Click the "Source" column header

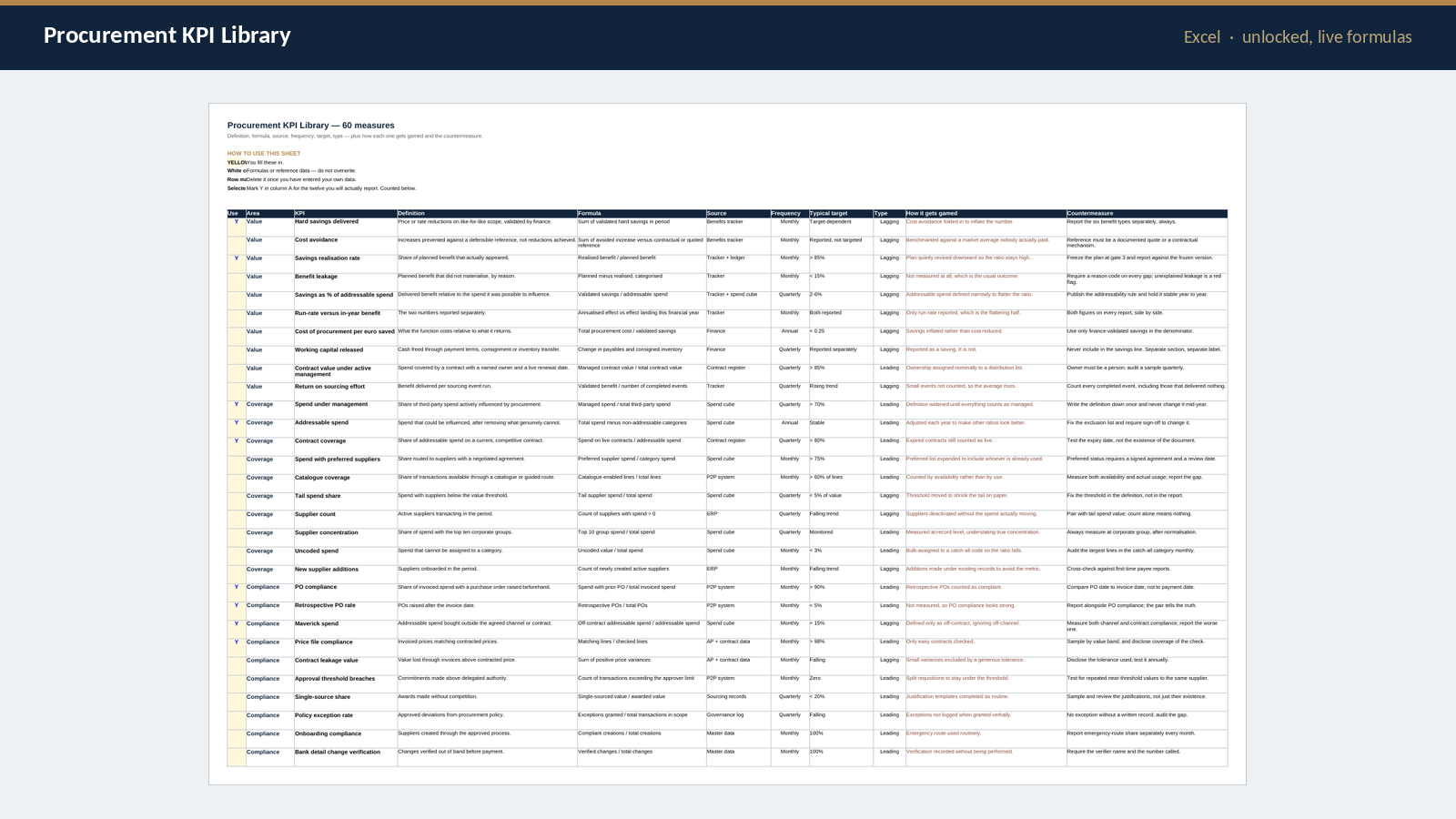coord(738,214)
